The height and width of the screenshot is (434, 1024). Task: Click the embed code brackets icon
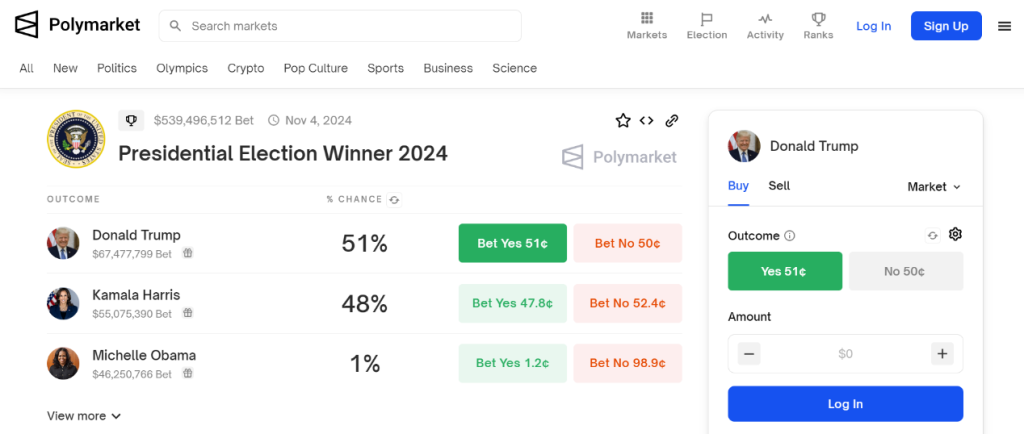[x=647, y=120]
